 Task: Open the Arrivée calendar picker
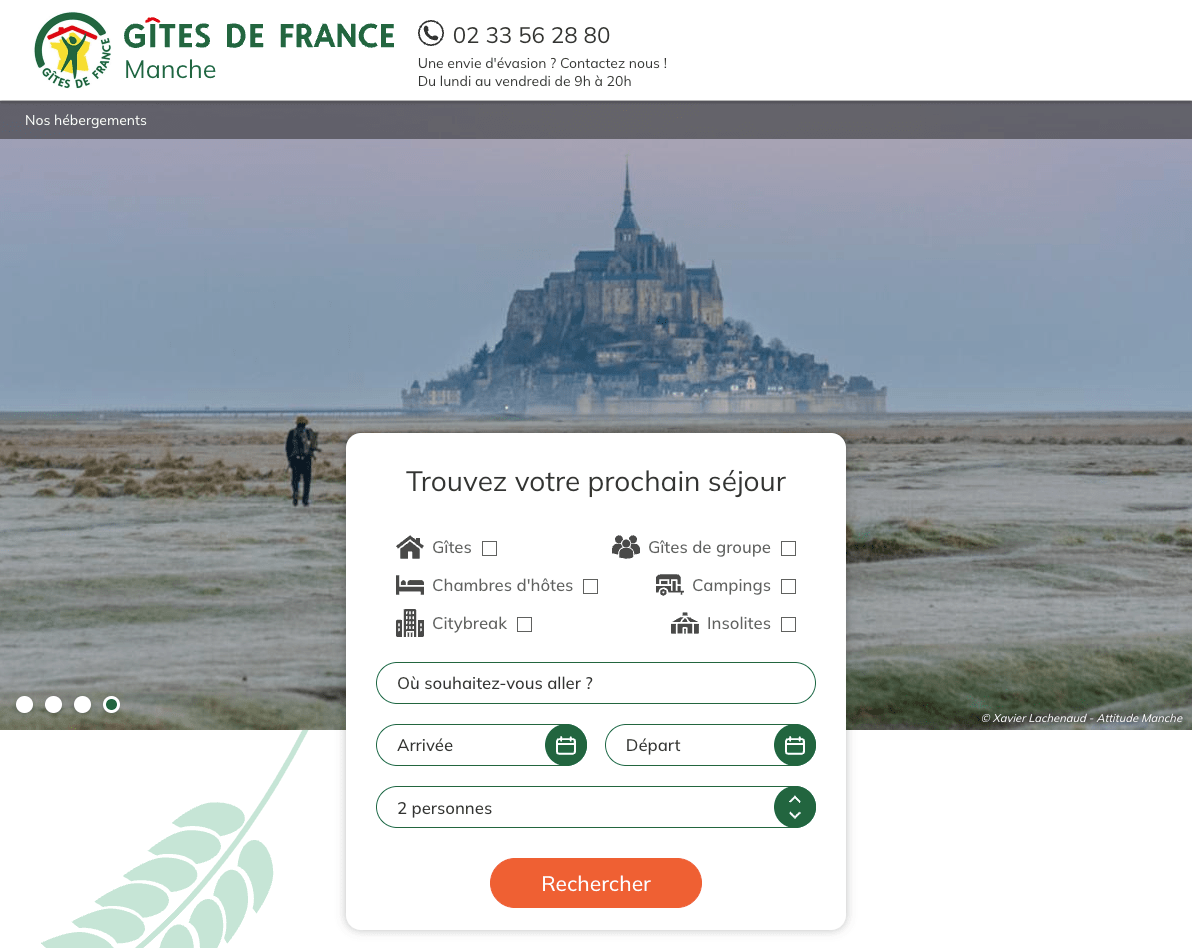click(x=566, y=745)
